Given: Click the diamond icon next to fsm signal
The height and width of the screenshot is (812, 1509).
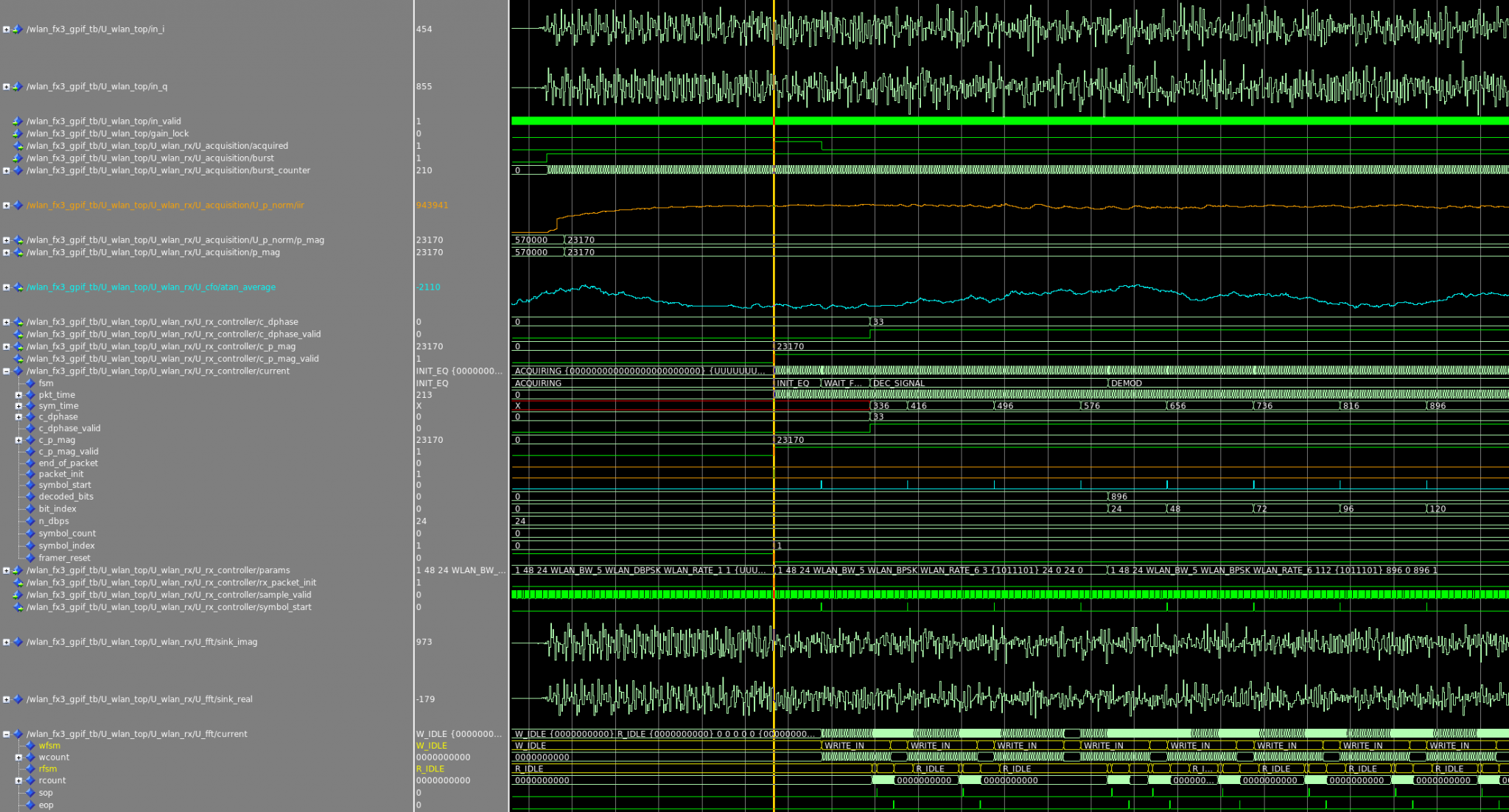Looking at the screenshot, I should point(30,383).
